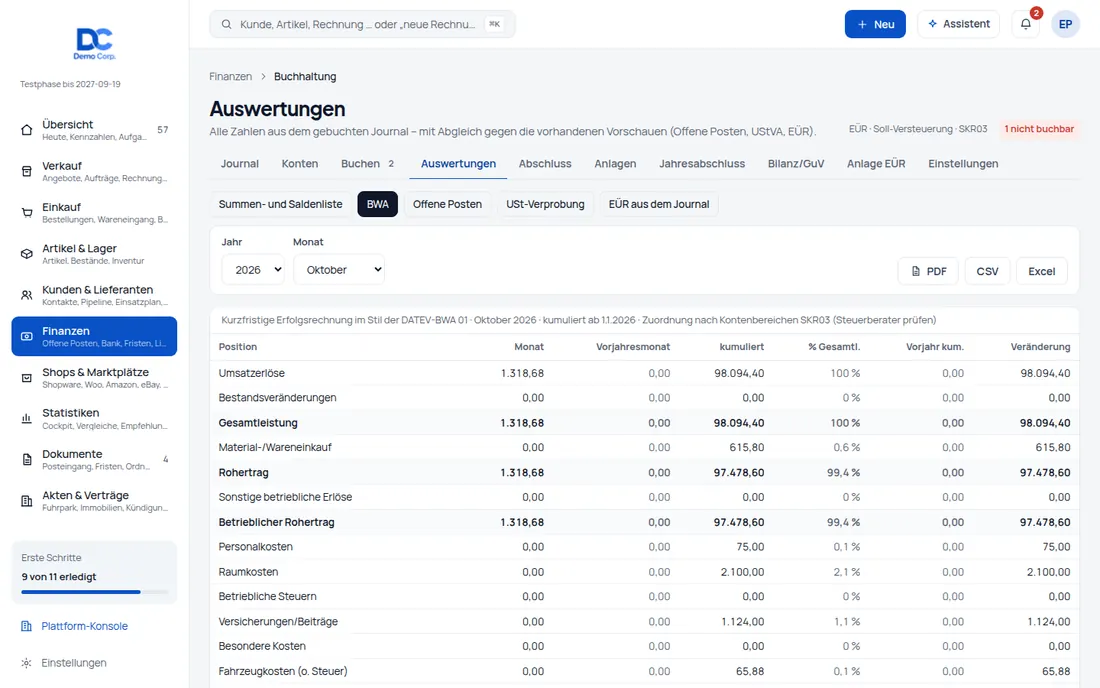The width and height of the screenshot is (1100, 688).
Task: Click the plus icon on Neu
Action: tap(862, 25)
